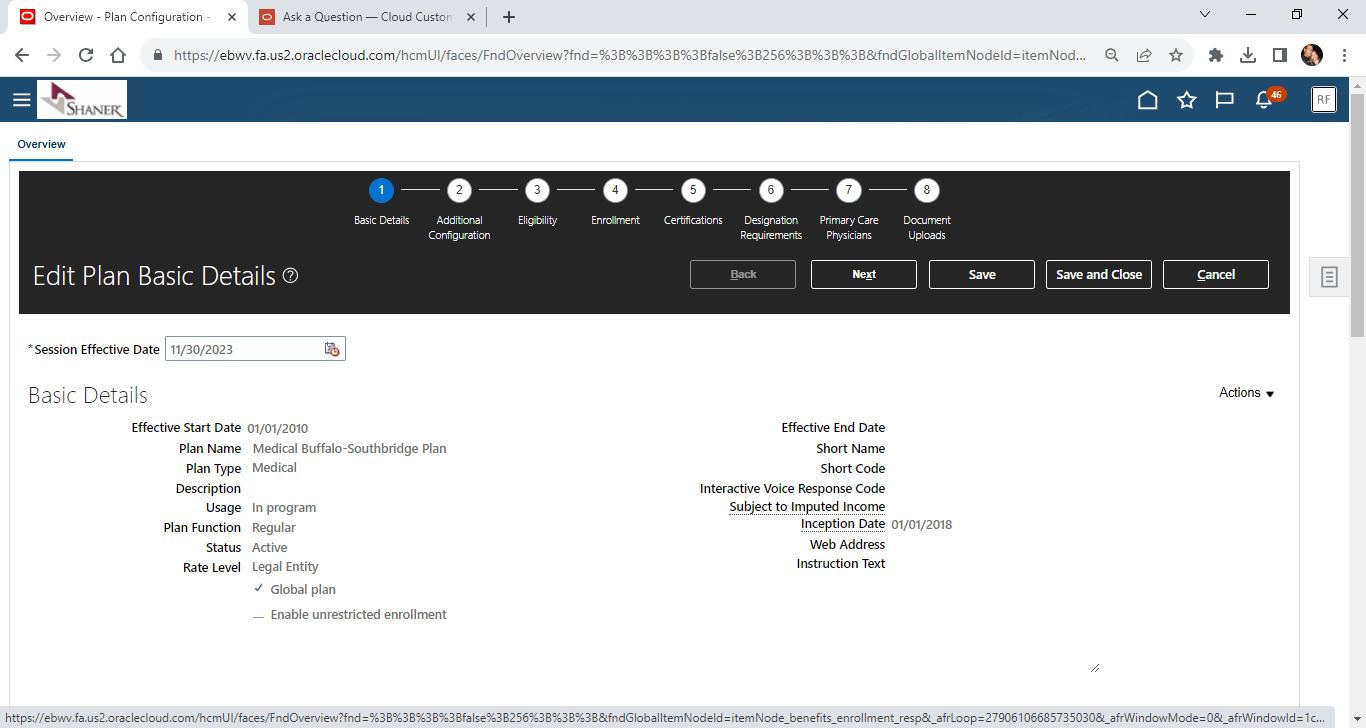Click the Usage value In program

point(284,508)
